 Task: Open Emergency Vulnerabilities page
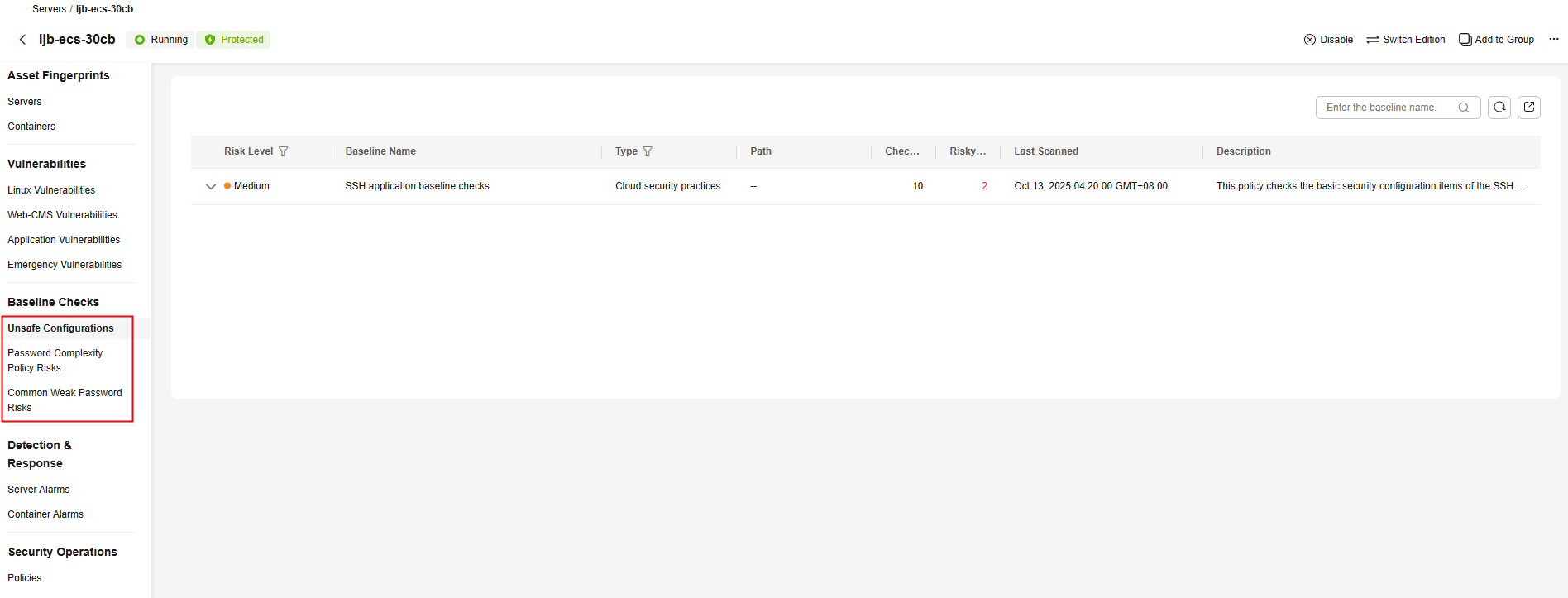(x=65, y=265)
